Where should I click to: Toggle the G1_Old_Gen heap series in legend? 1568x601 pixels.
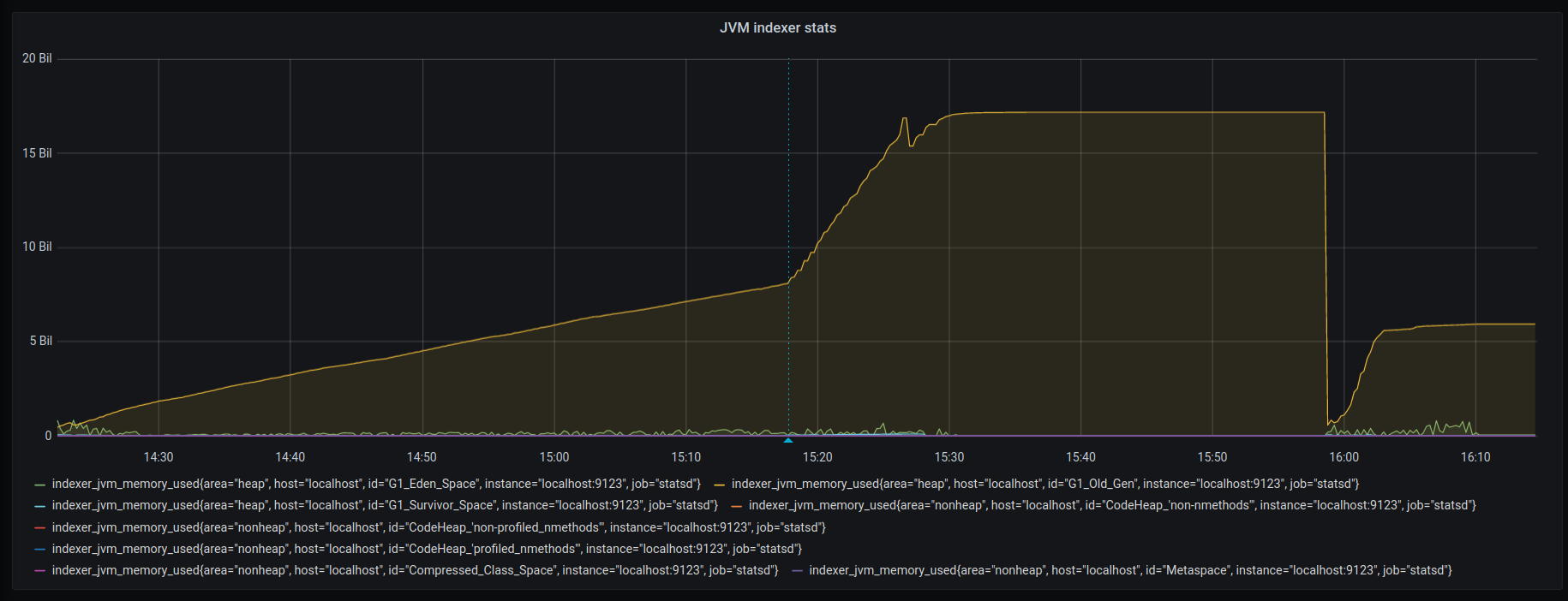(x=1045, y=484)
